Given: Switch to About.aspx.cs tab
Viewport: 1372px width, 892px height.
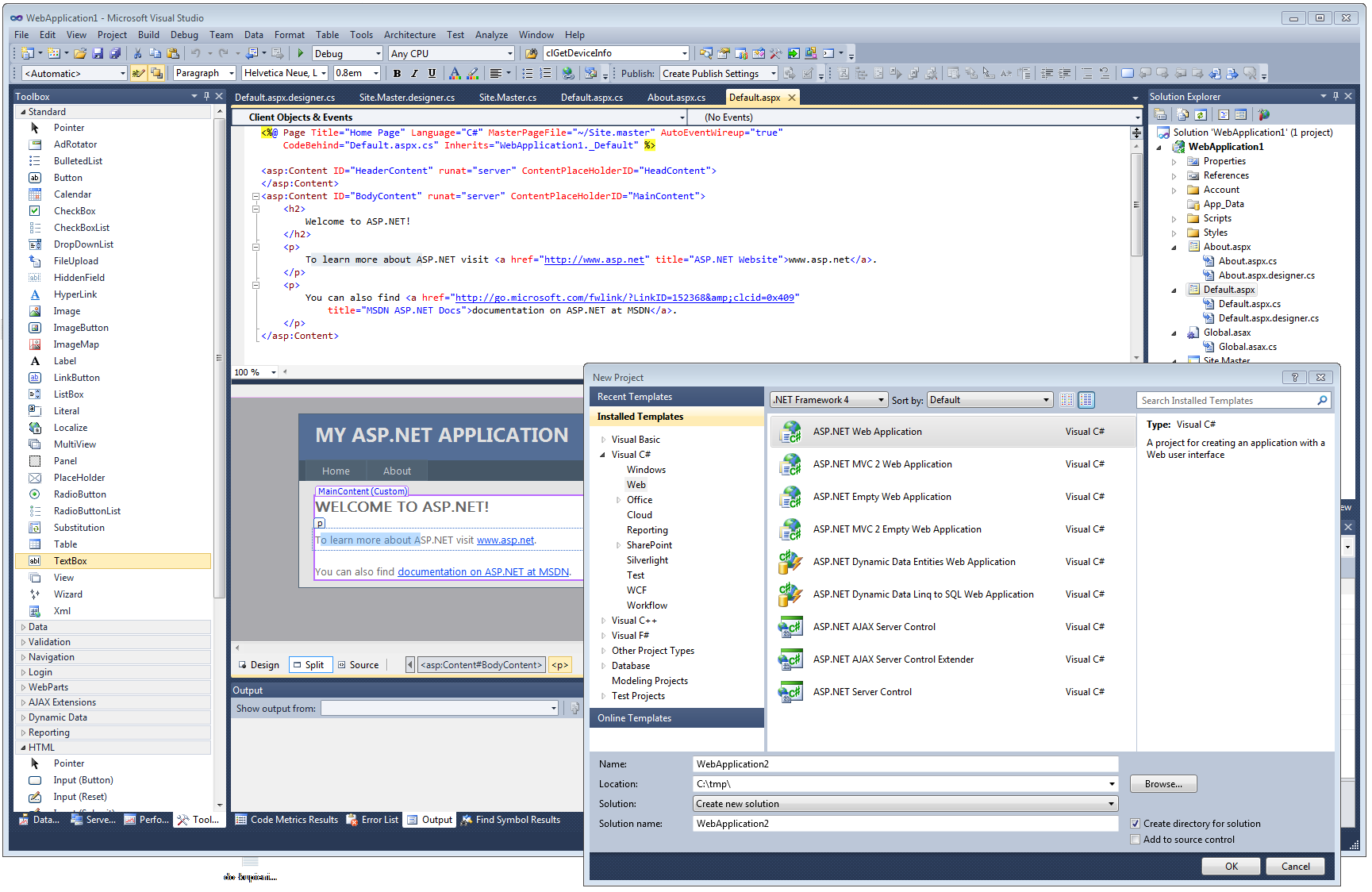Looking at the screenshot, I should tap(676, 98).
